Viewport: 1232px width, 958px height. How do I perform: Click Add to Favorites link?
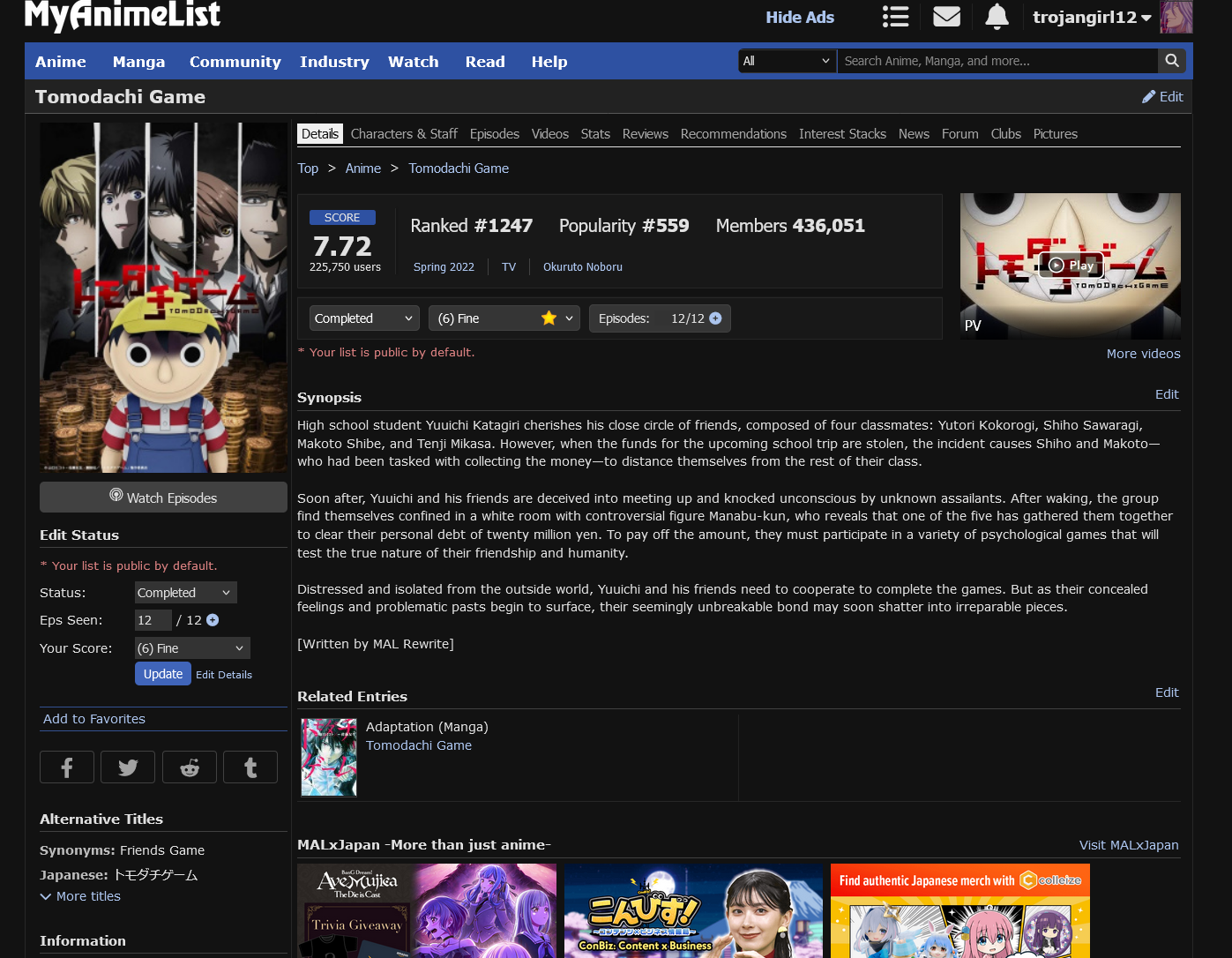click(94, 719)
